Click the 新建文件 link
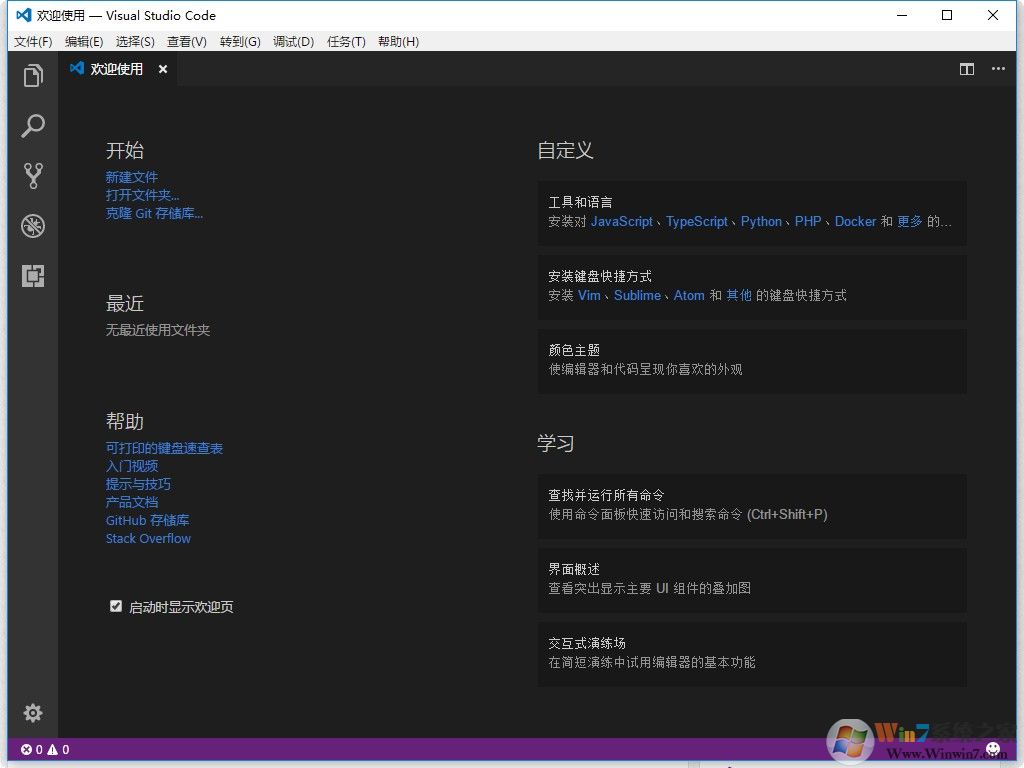Viewport: 1024px width, 768px height. [132, 177]
